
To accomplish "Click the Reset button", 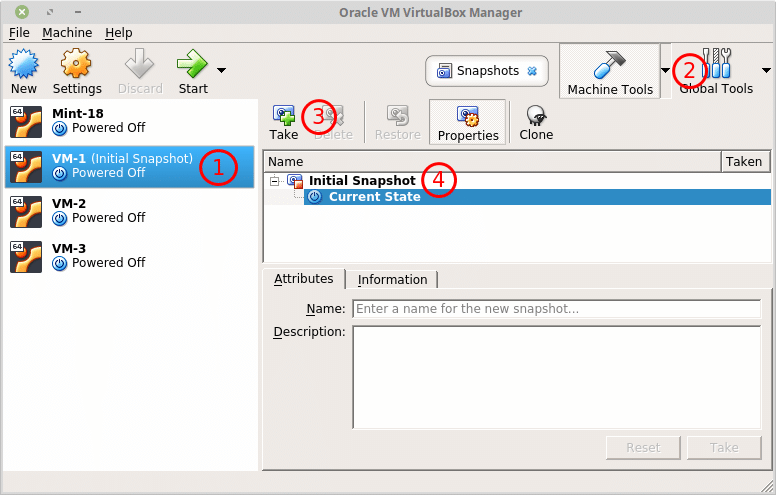I will (643, 447).
